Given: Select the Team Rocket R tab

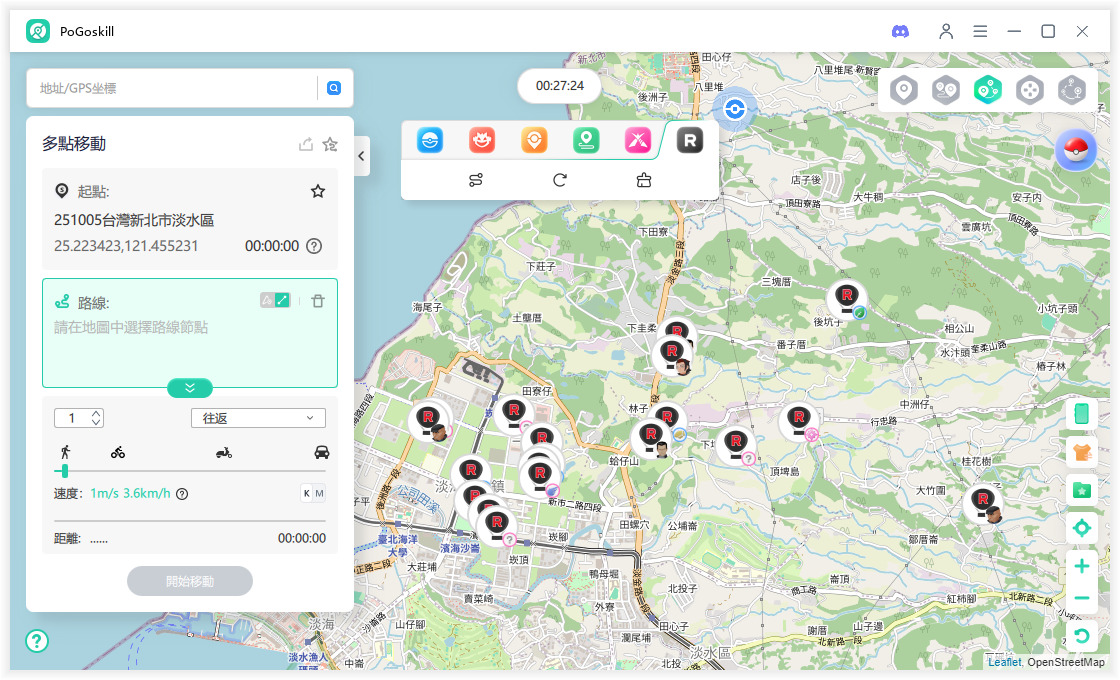Looking at the screenshot, I should coord(689,141).
